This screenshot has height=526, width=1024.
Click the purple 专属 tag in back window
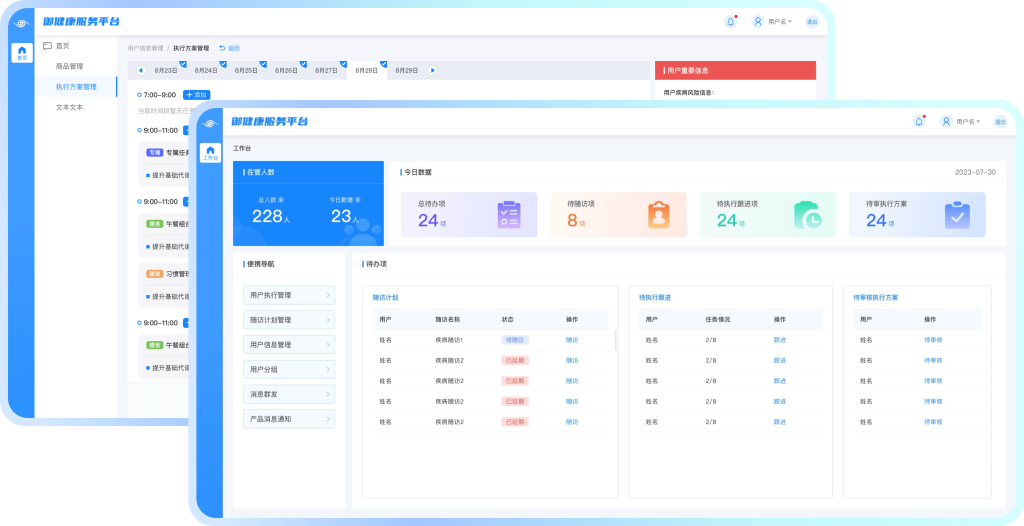point(154,152)
